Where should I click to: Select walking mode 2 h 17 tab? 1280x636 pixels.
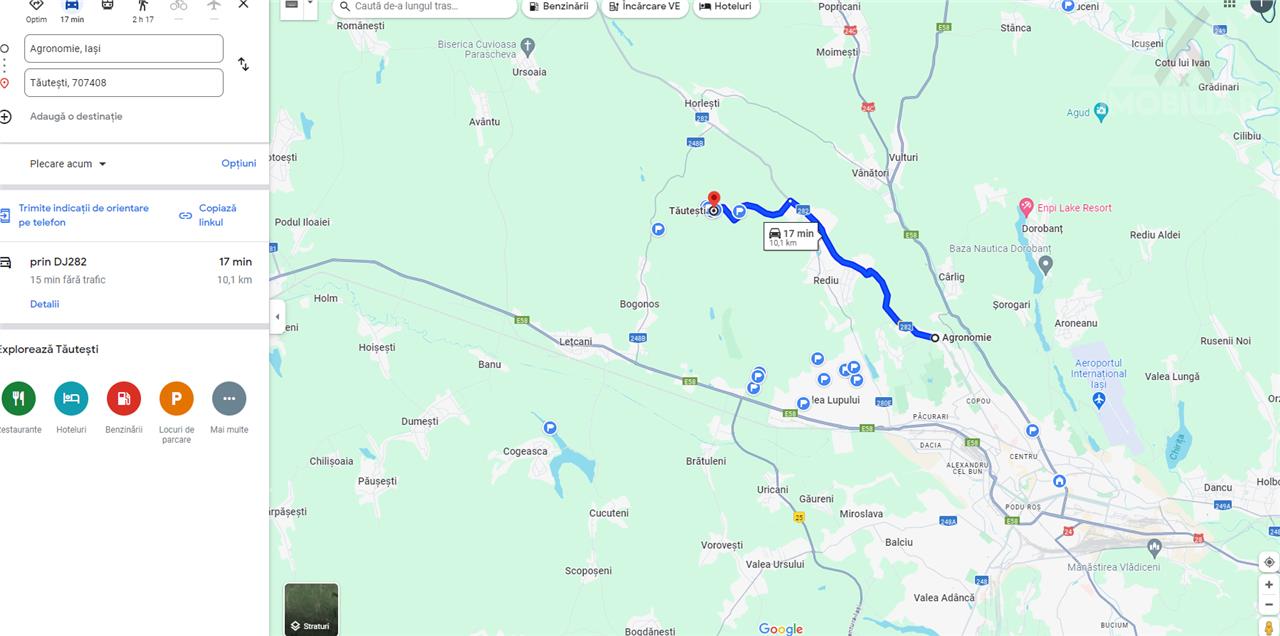[143, 11]
